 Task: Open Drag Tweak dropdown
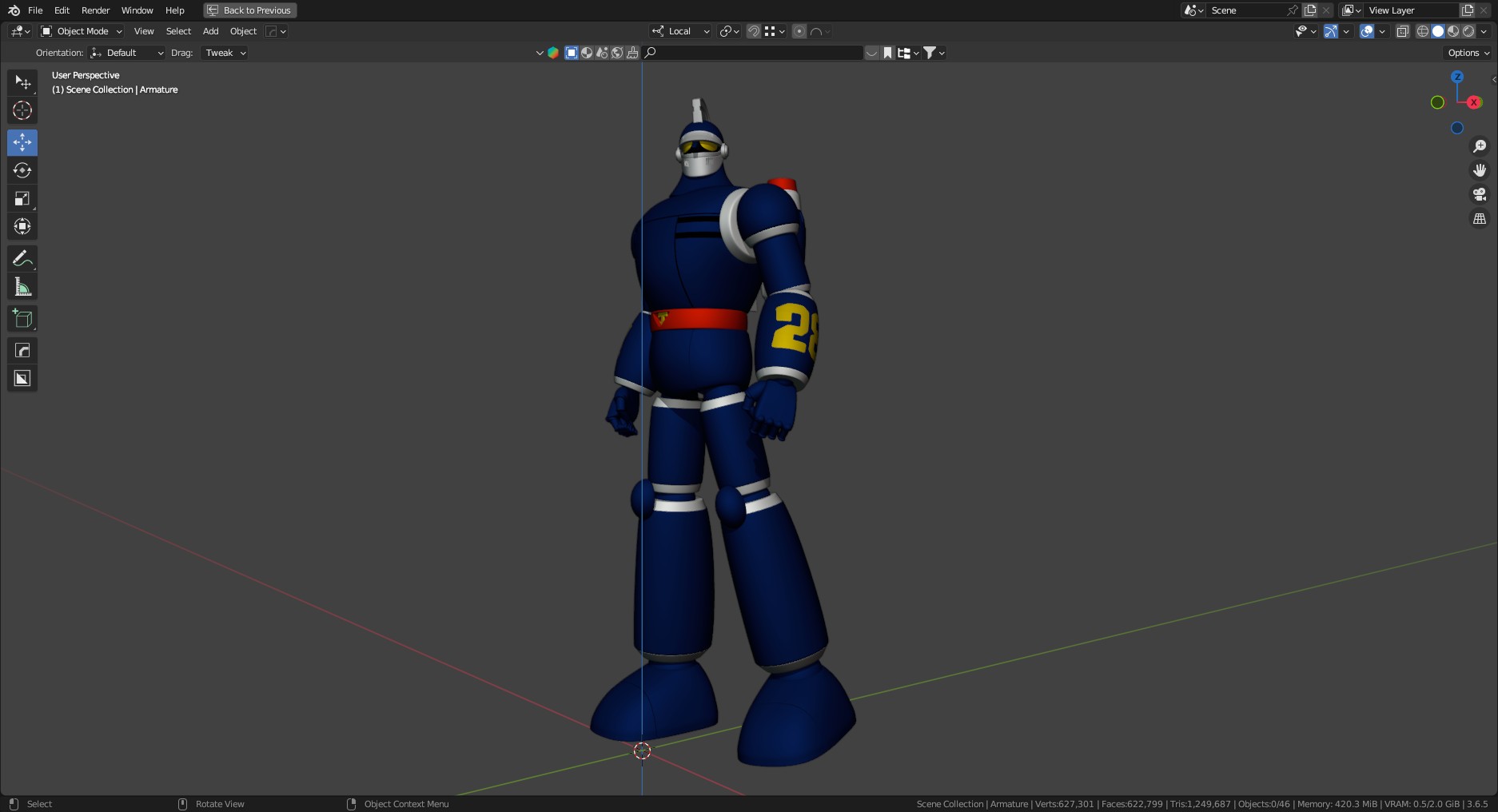(x=225, y=53)
